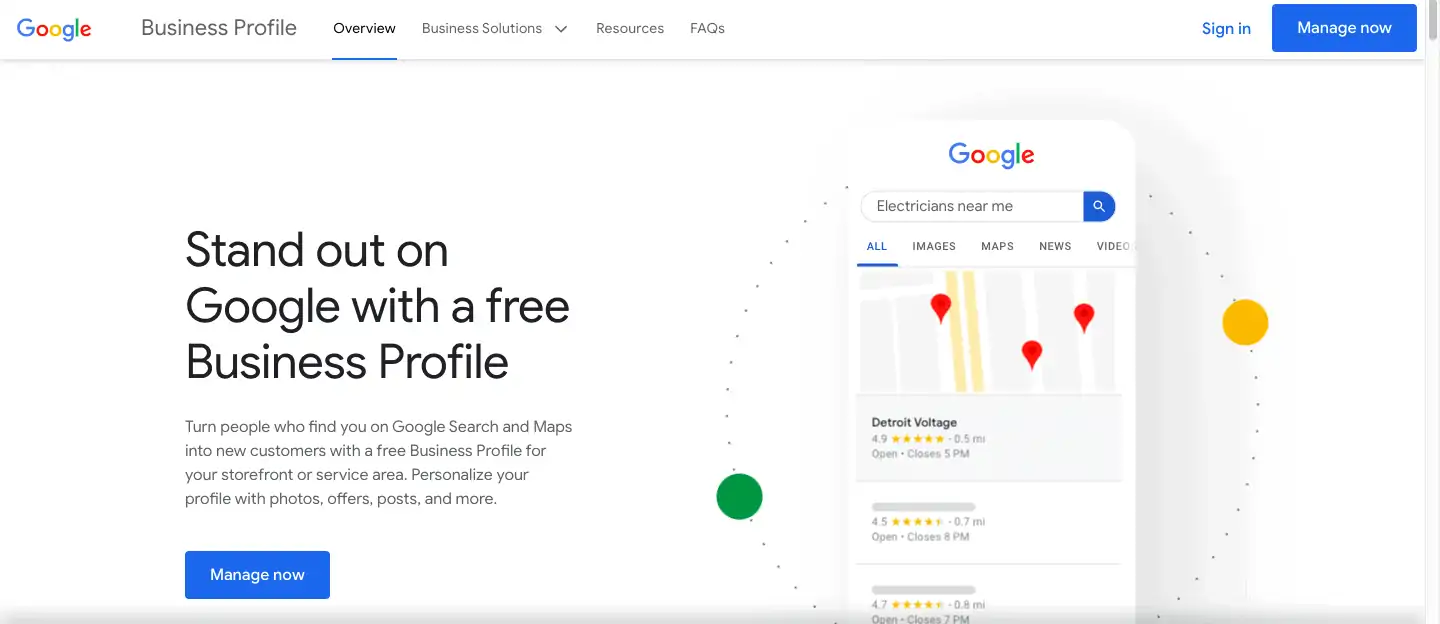Click the Sign in link
The width and height of the screenshot is (1440, 624).
pos(1226,29)
